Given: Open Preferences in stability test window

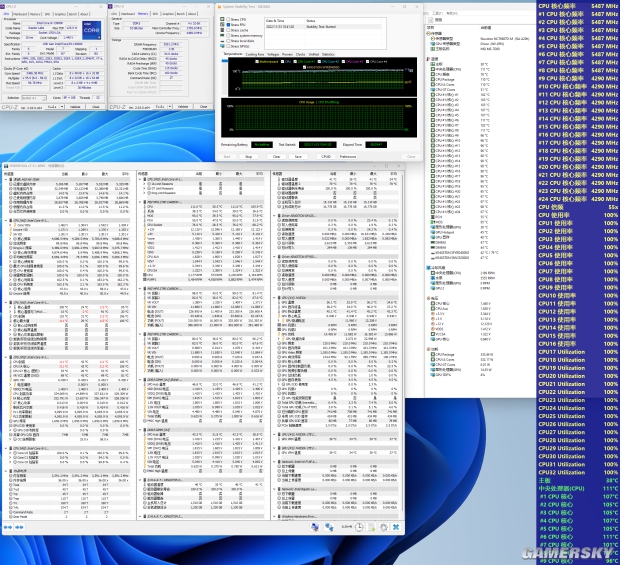Looking at the screenshot, I should coord(348,157).
